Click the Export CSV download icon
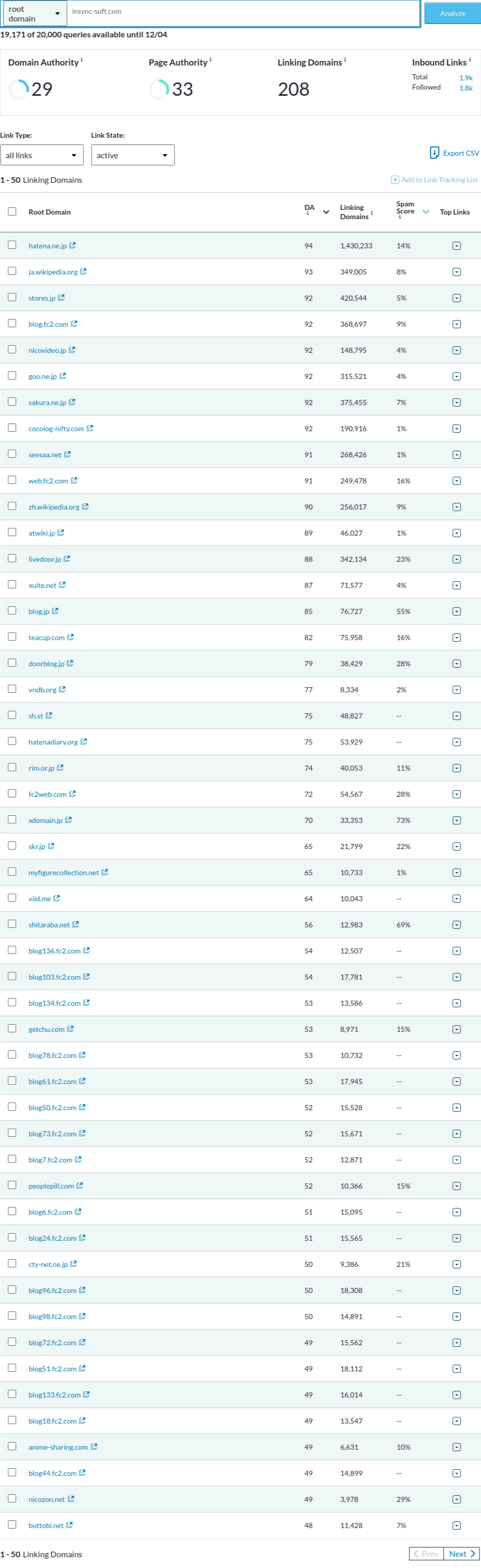Image resolution: width=481 pixels, height=1568 pixels. 434,153
